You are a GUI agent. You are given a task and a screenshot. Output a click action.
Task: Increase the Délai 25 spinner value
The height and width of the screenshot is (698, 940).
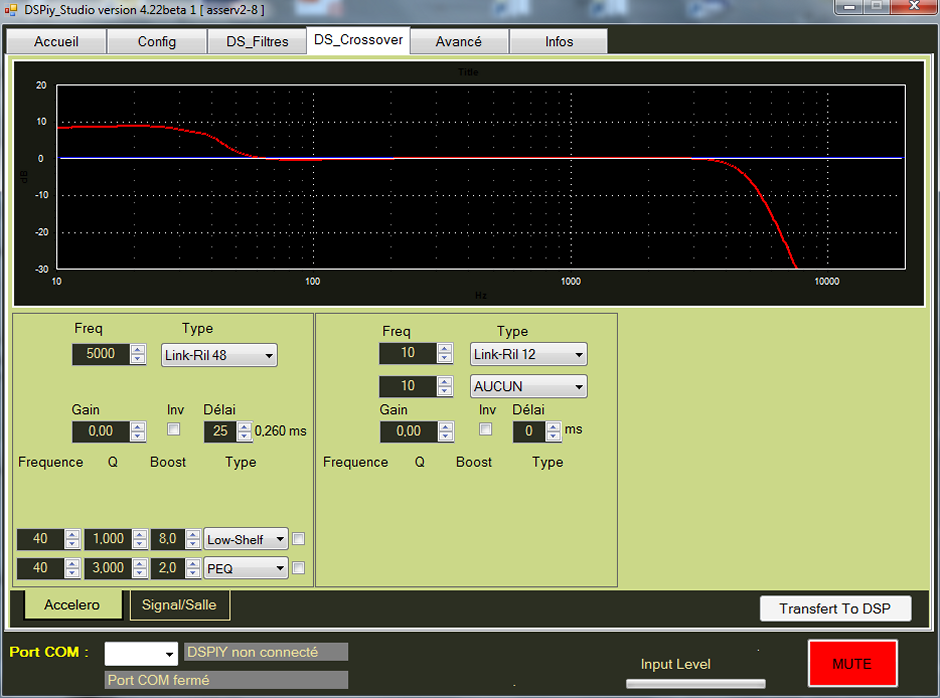(245, 426)
